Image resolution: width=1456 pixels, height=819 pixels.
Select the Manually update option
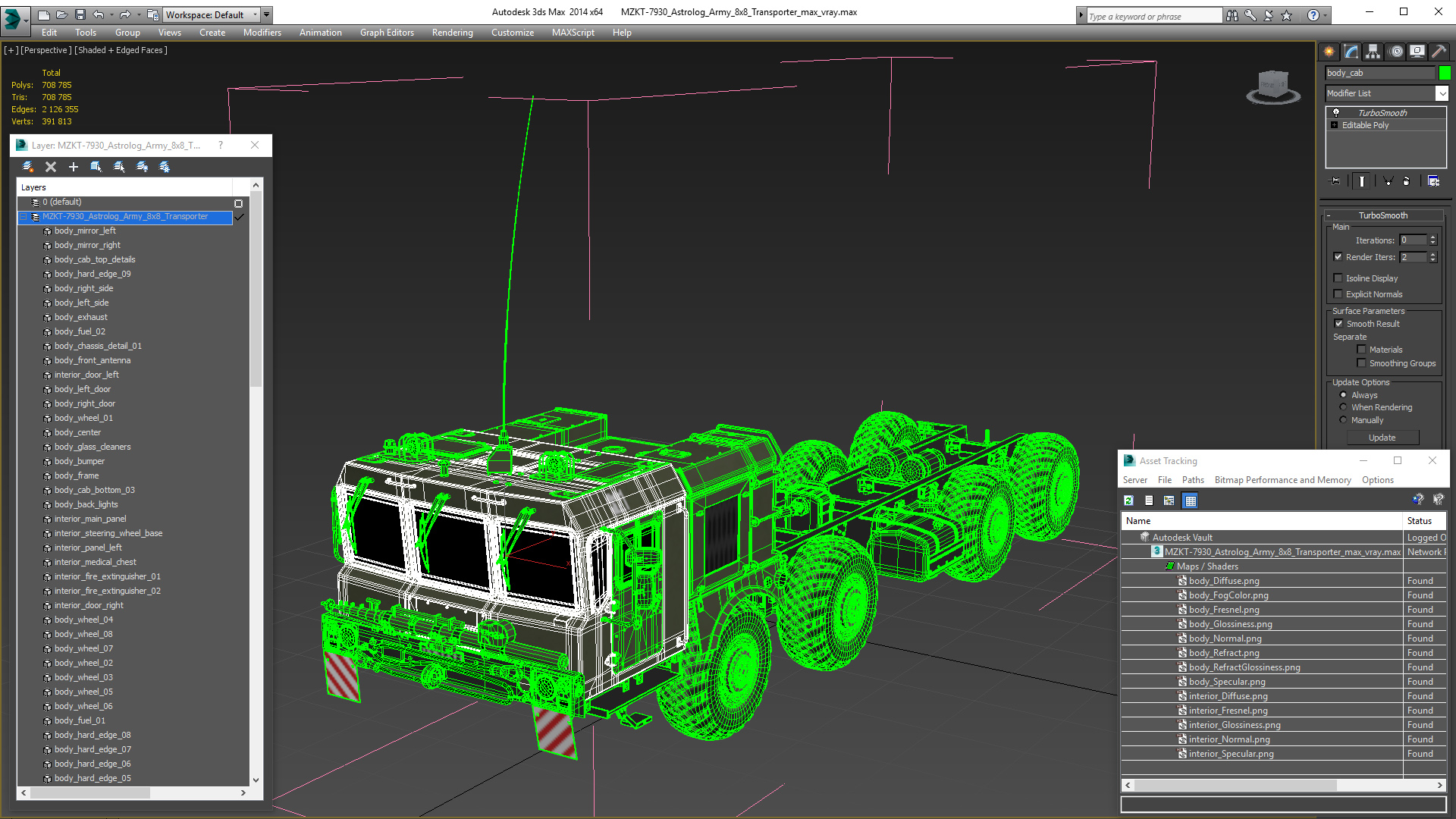click(x=1344, y=420)
